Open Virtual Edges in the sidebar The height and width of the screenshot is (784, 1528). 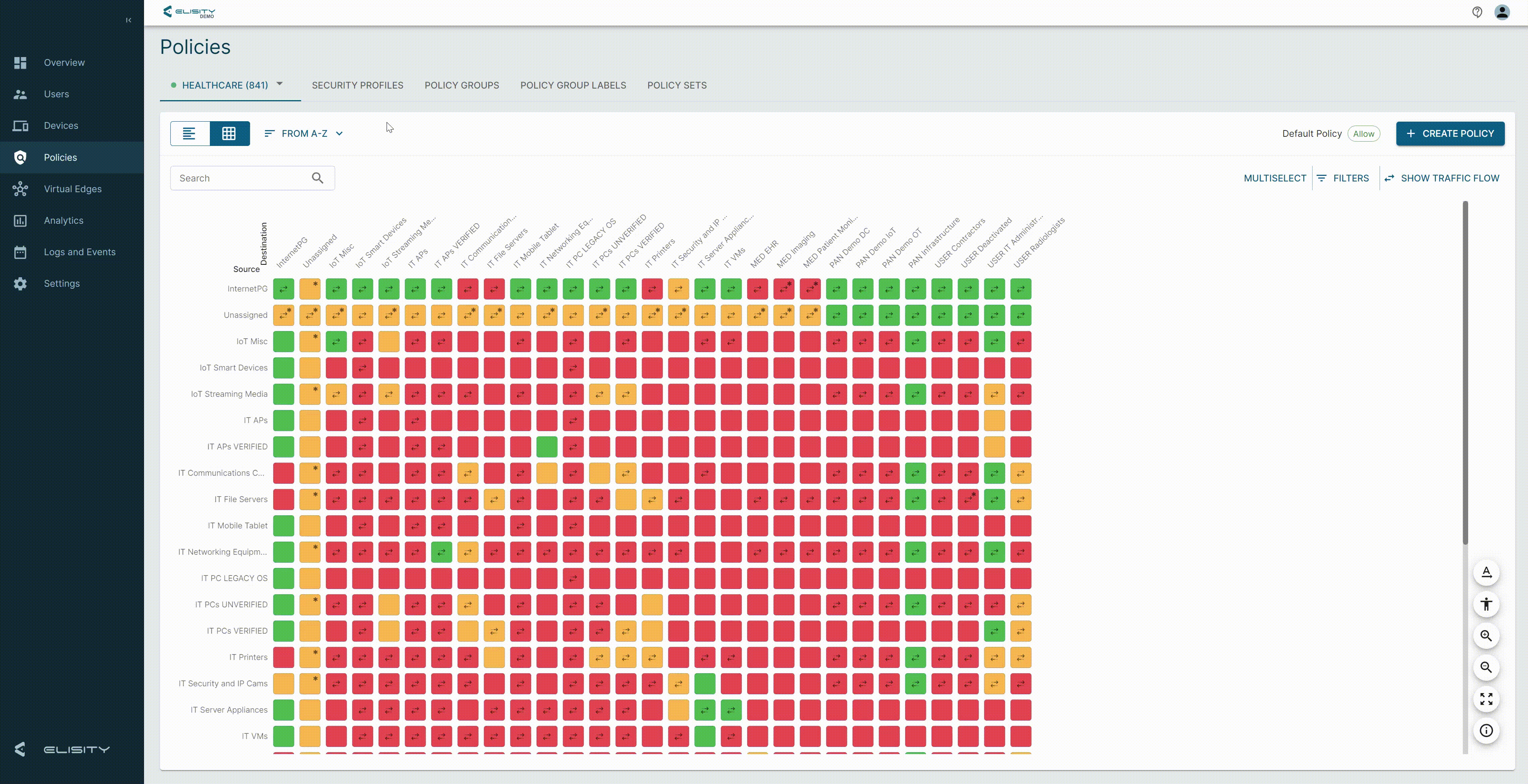click(x=72, y=189)
